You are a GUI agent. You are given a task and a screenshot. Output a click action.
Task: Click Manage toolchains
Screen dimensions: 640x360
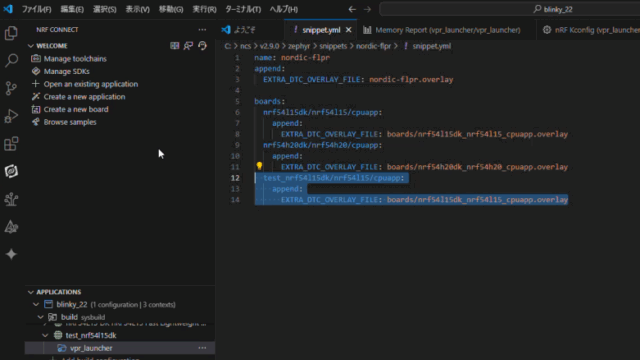[x=75, y=59]
